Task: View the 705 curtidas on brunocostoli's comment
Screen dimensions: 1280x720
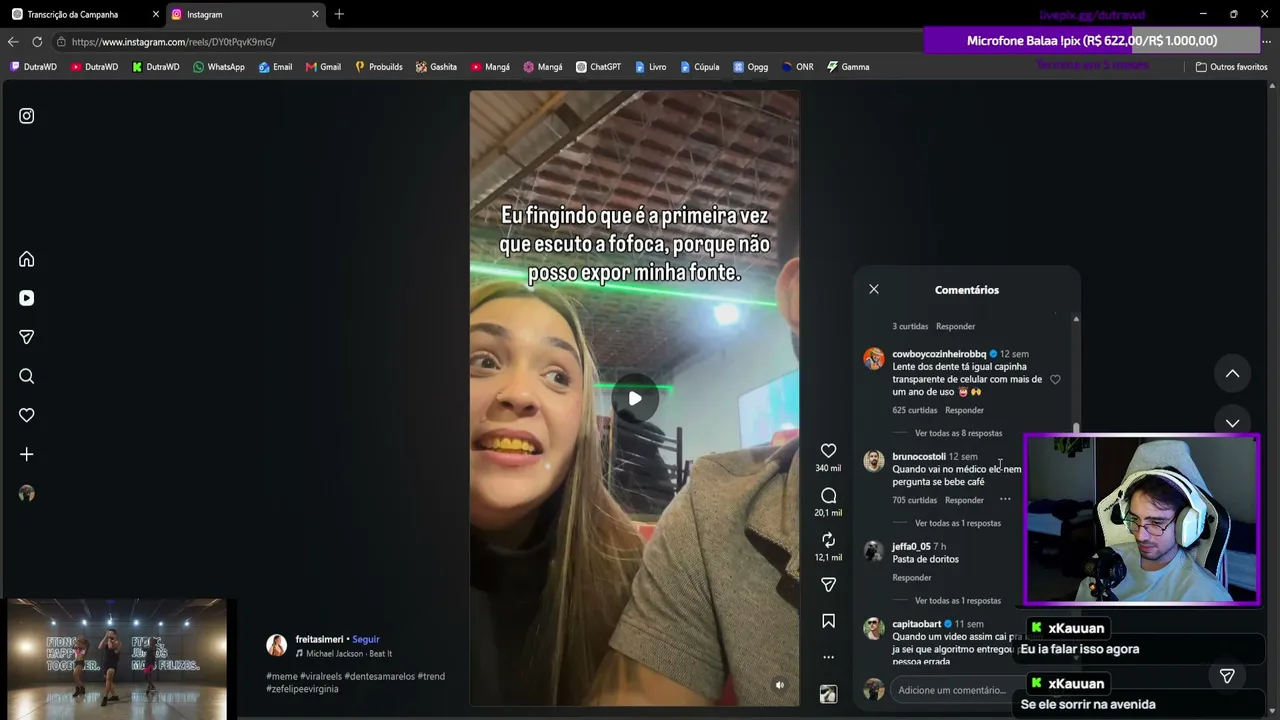Action: click(x=915, y=500)
